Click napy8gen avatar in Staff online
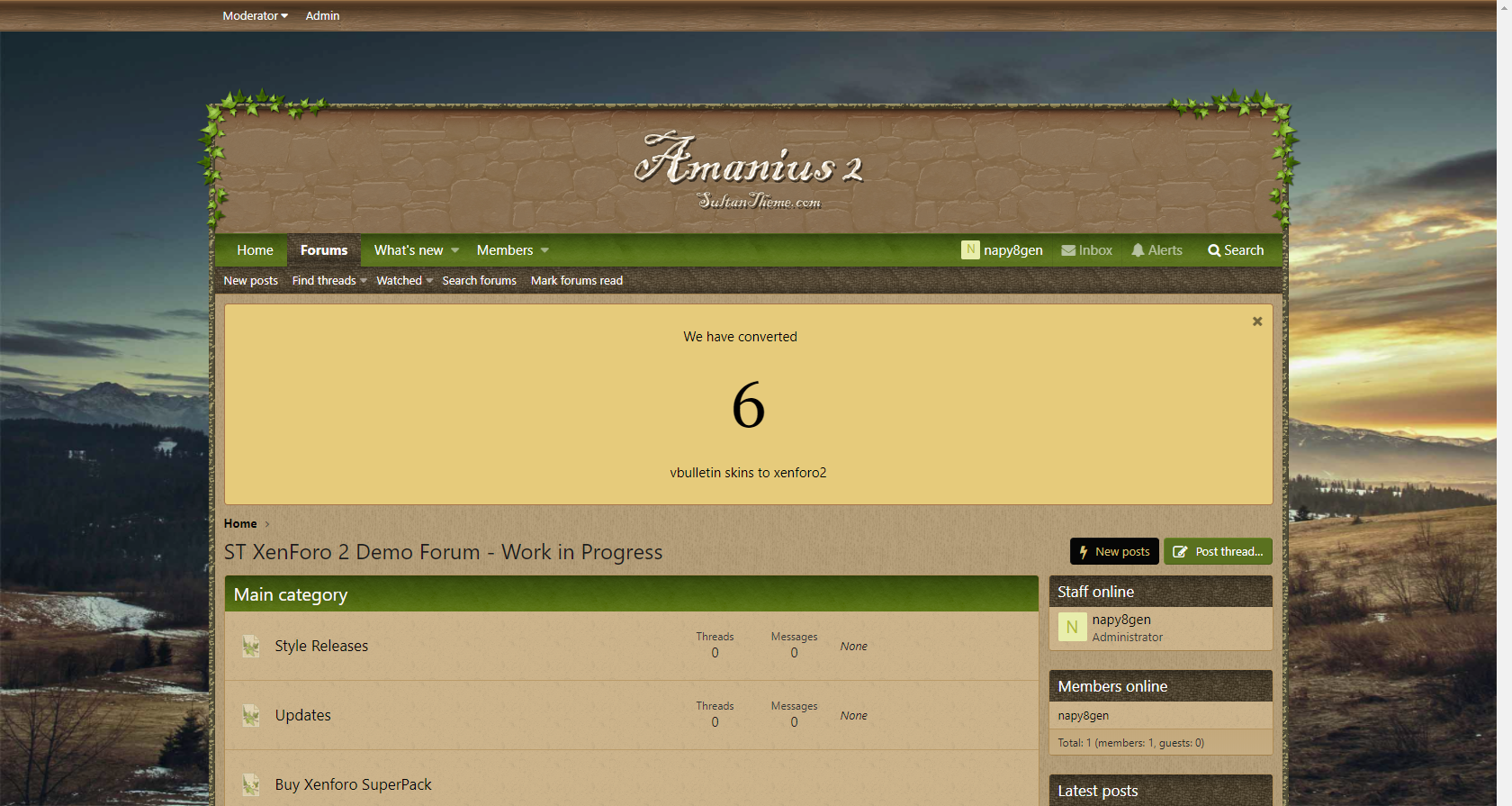The width and height of the screenshot is (1512, 806). [1072, 627]
